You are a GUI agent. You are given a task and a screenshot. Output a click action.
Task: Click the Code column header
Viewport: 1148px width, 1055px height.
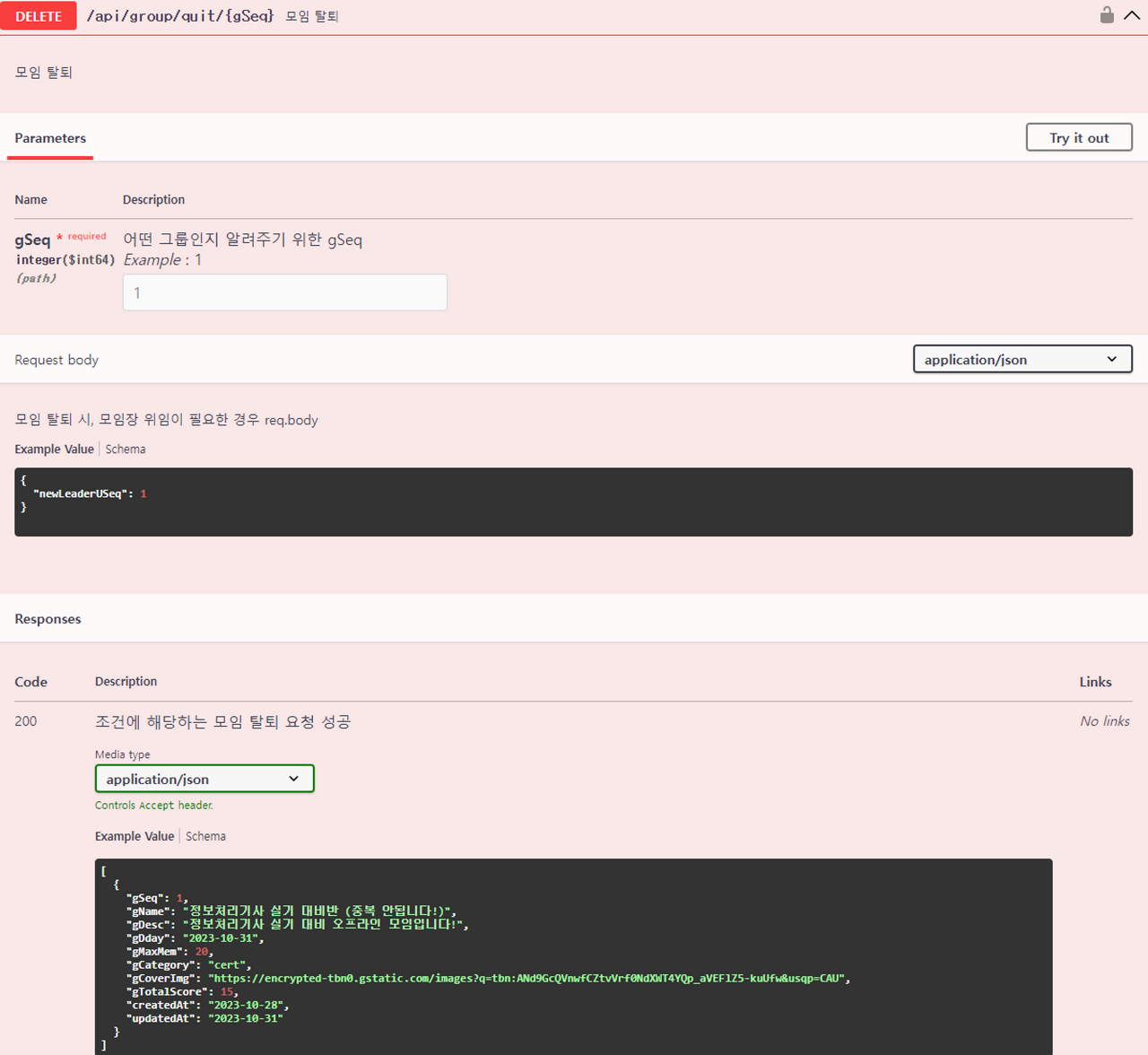(x=30, y=682)
